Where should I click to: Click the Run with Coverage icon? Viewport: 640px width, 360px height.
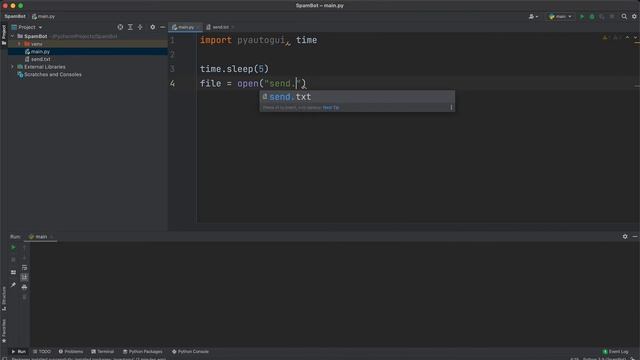click(x=602, y=16)
